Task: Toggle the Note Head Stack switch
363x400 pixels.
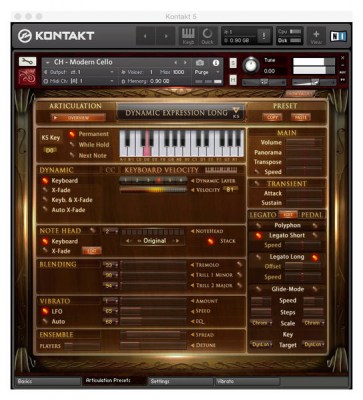Action: click(x=211, y=241)
